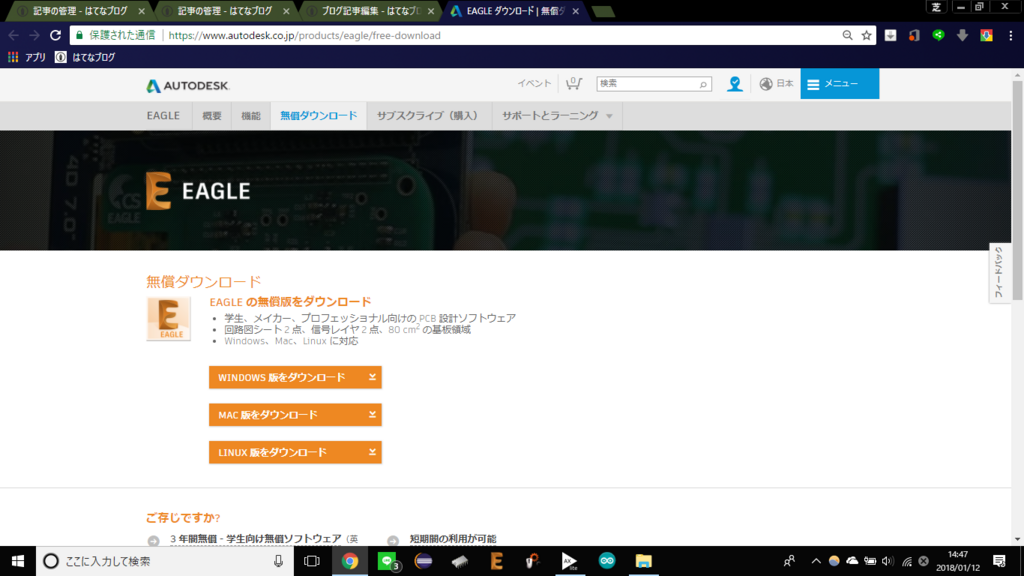
Task: Click the user account sign-in icon
Action: [735, 84]
